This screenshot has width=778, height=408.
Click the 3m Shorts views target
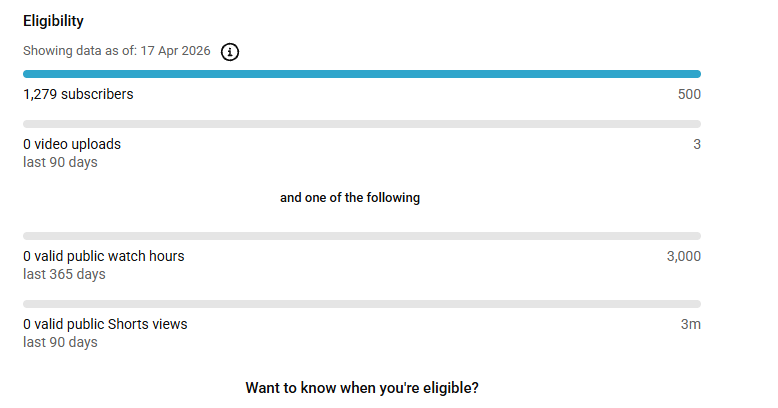tap(691, 325)
